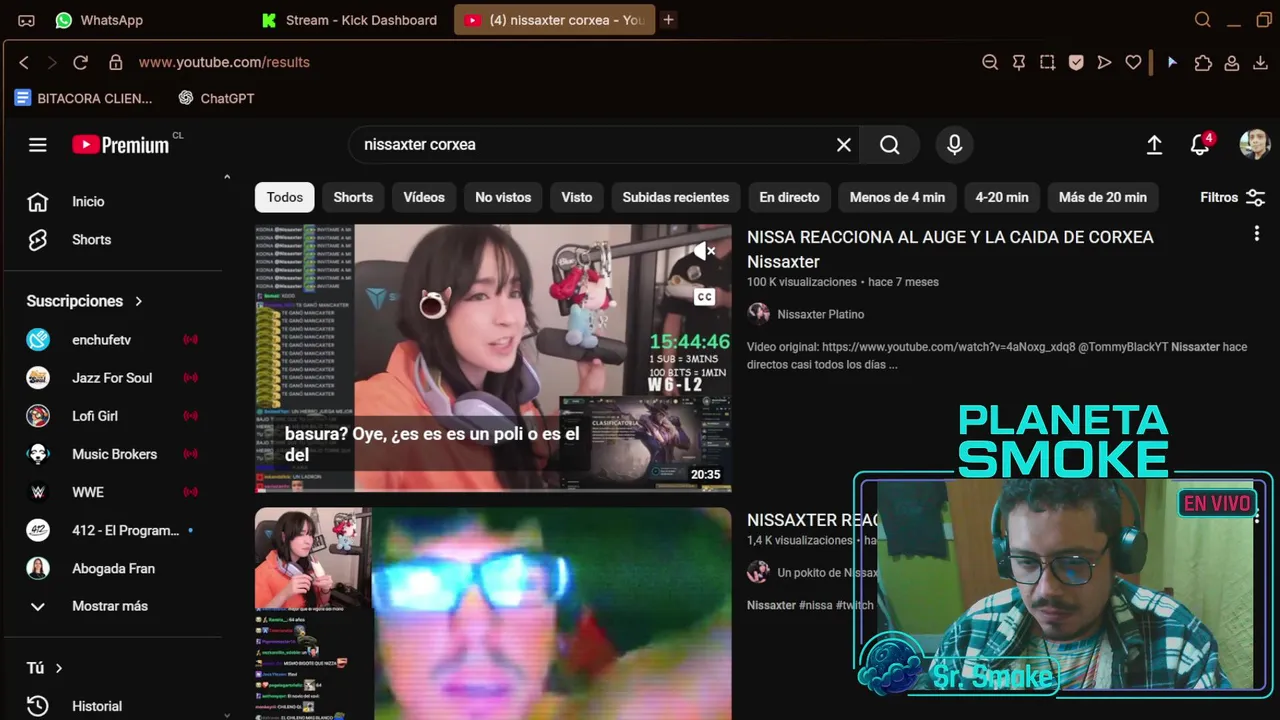Screen dimensions: 1280x720
Task: Open the ad-blocker shield icon
Action: (1076, 62)
